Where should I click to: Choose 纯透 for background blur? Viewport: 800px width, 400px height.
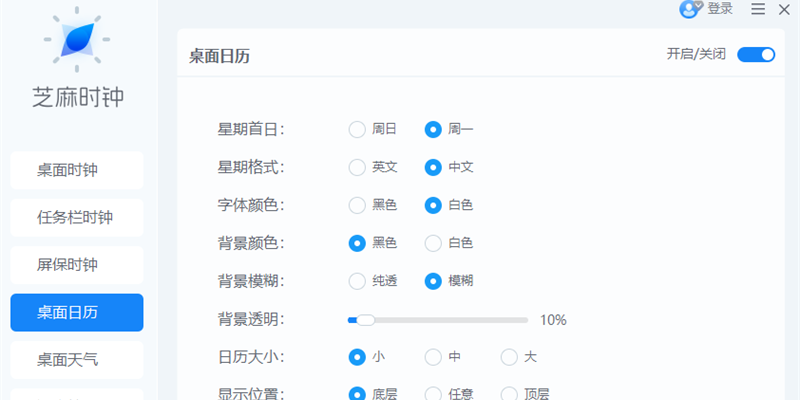[357, 281]
